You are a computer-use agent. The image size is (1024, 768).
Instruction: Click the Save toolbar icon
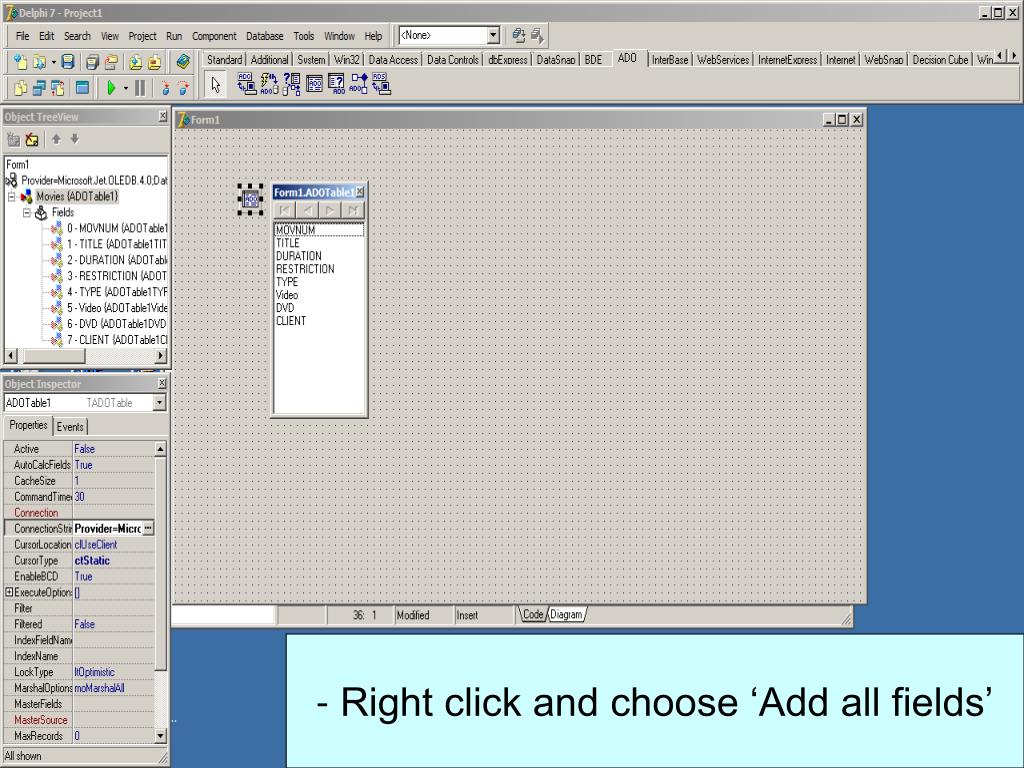click(x=68, y=62)
